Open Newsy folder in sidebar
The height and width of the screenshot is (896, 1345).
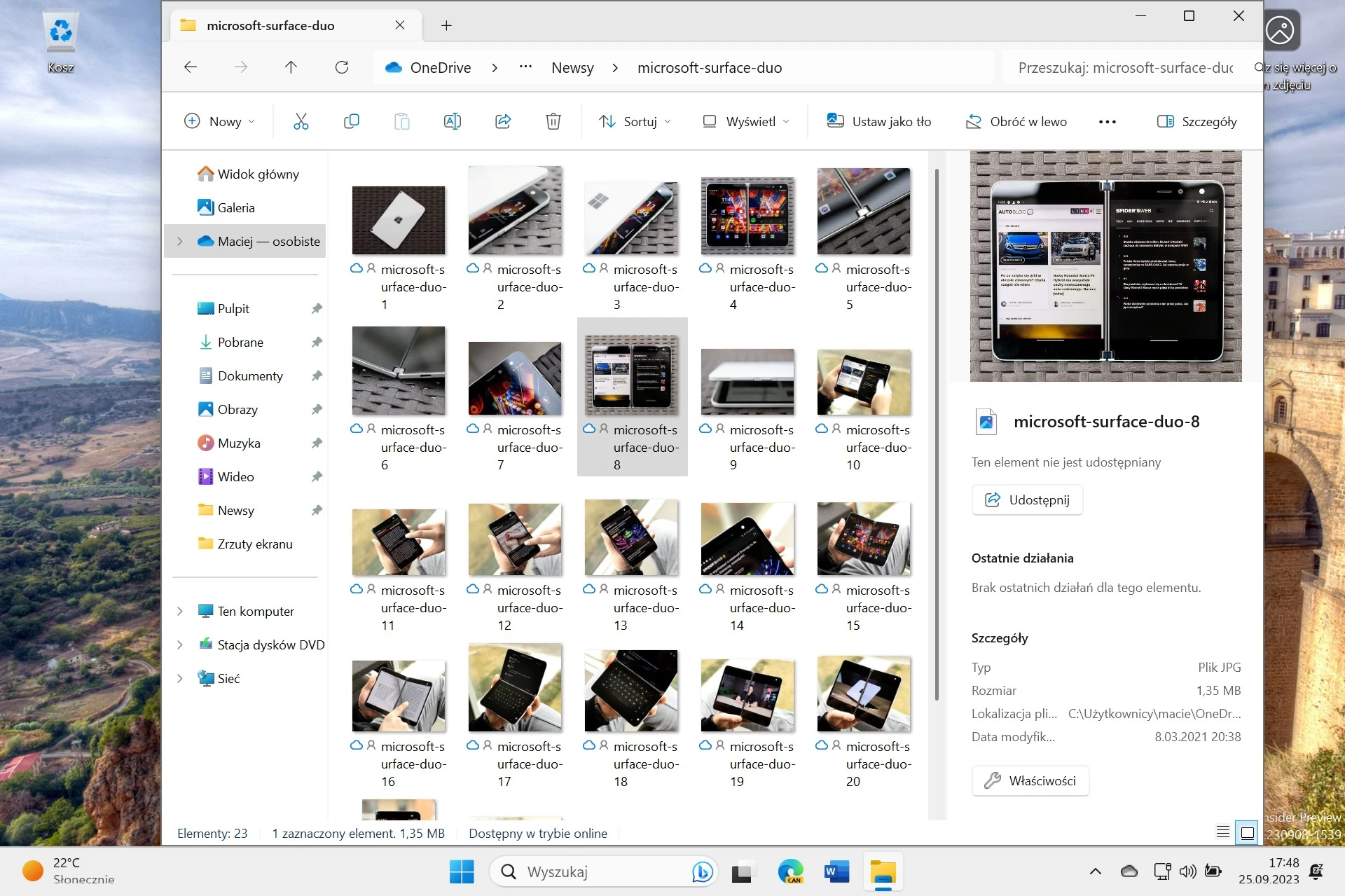click(x=245, y=510)
